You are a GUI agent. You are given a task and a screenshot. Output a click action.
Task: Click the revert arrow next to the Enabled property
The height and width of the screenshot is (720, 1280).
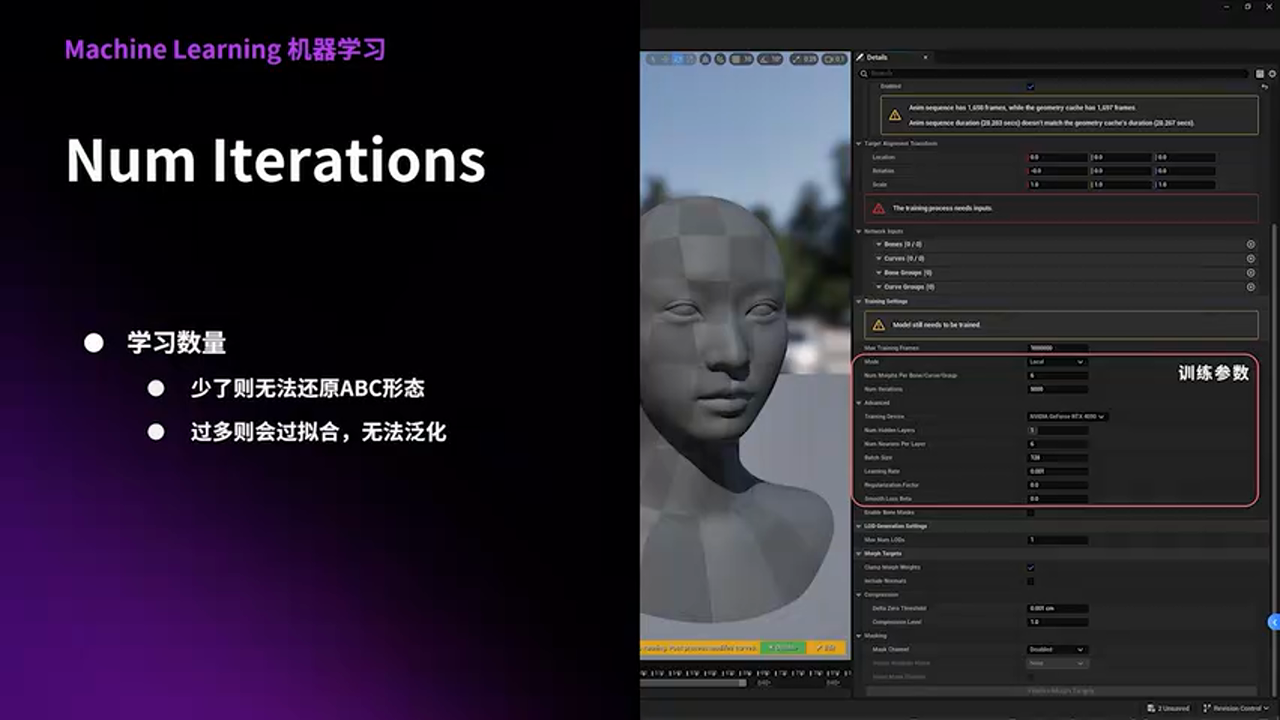coord(1263,85)
